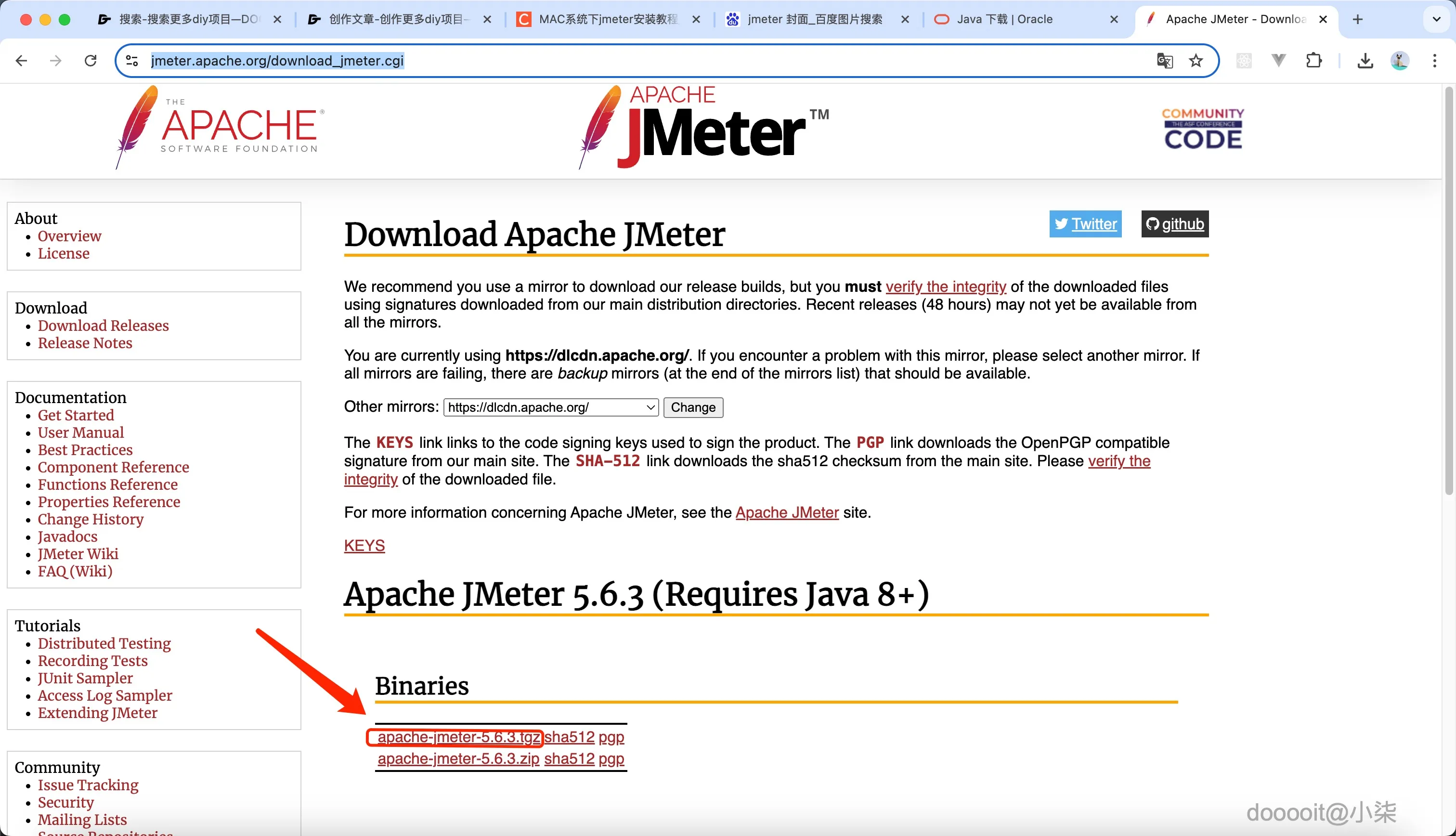The width and height of the screenshot is (1456, 836).
Task: Open the extensions puzzle icon
Action: 1313,60
